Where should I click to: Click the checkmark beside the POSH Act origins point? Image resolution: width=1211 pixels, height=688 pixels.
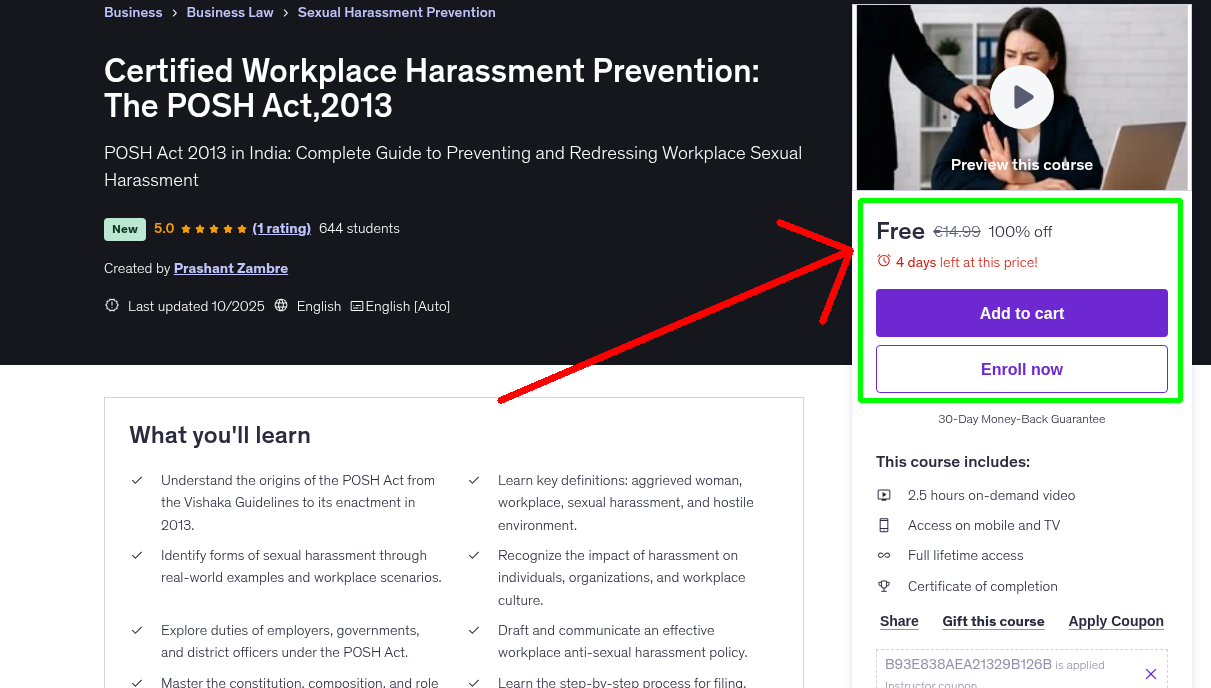pos(137,479)
